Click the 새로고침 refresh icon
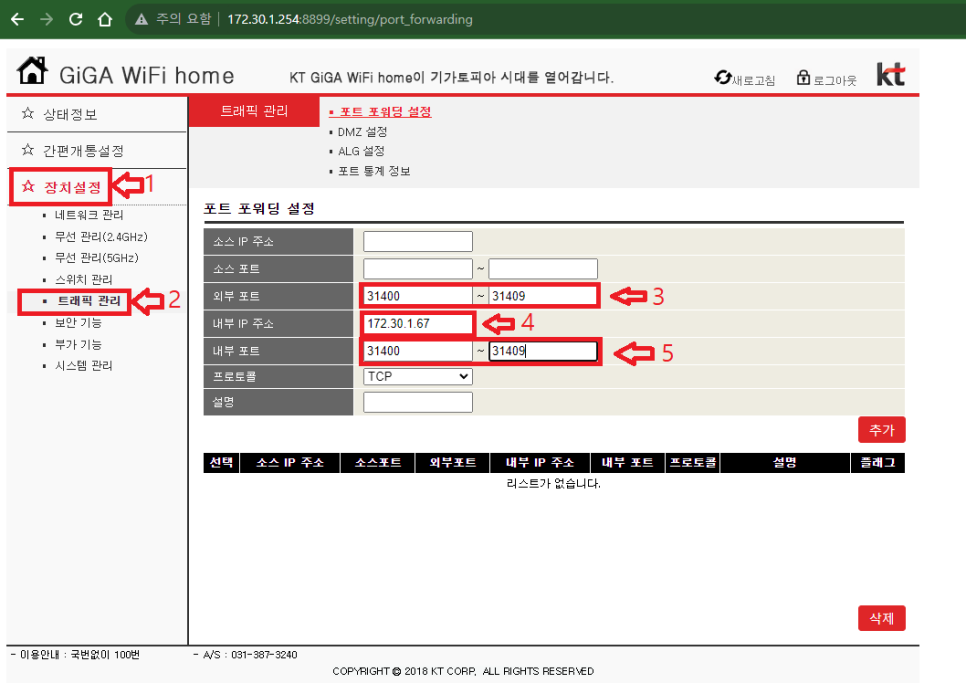Image resolution: width=966 pixels, height=683 pixels. point(722,78)
